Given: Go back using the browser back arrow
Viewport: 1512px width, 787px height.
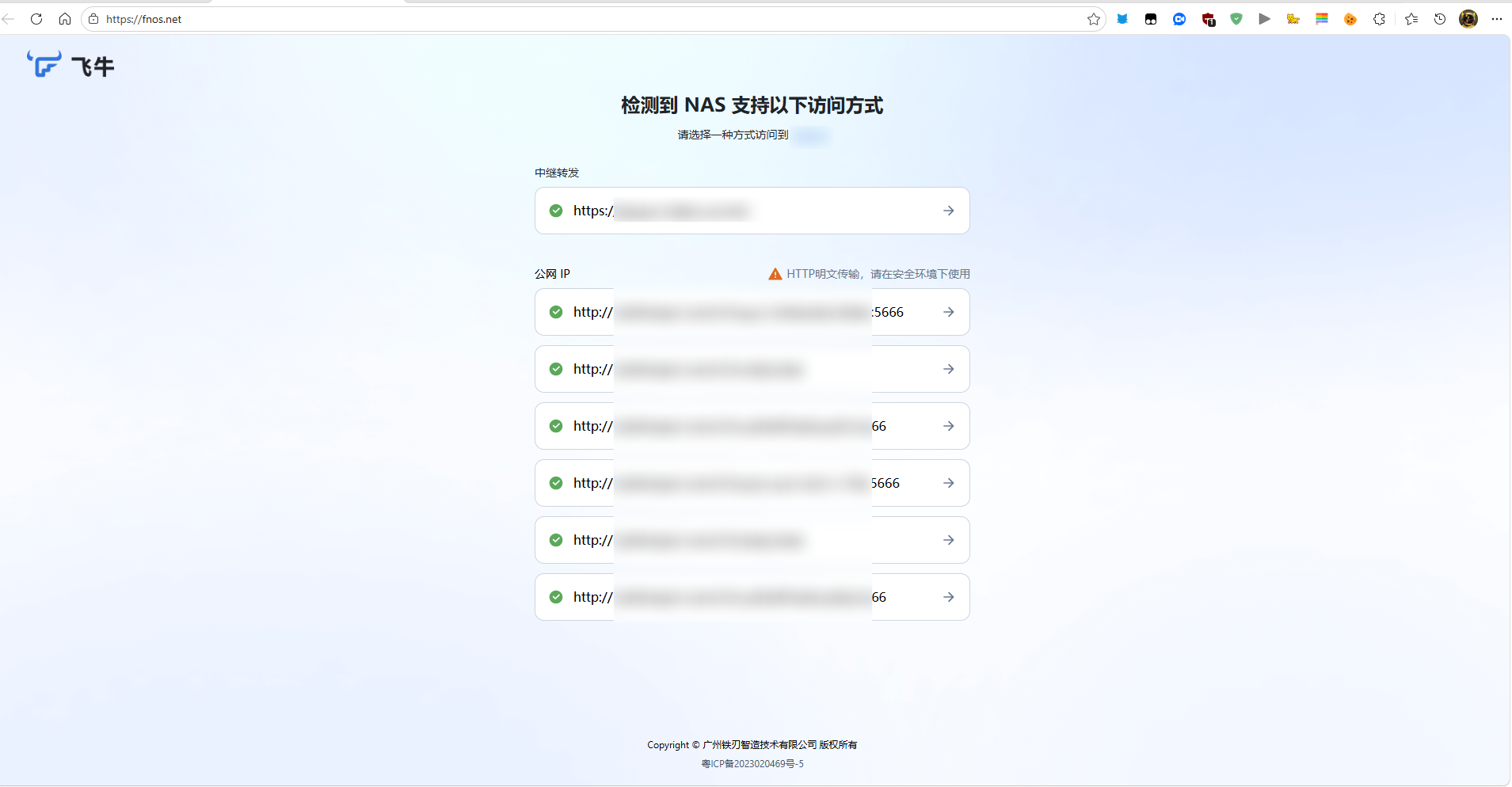Looking at the screenshot, I should coord(9,19).
